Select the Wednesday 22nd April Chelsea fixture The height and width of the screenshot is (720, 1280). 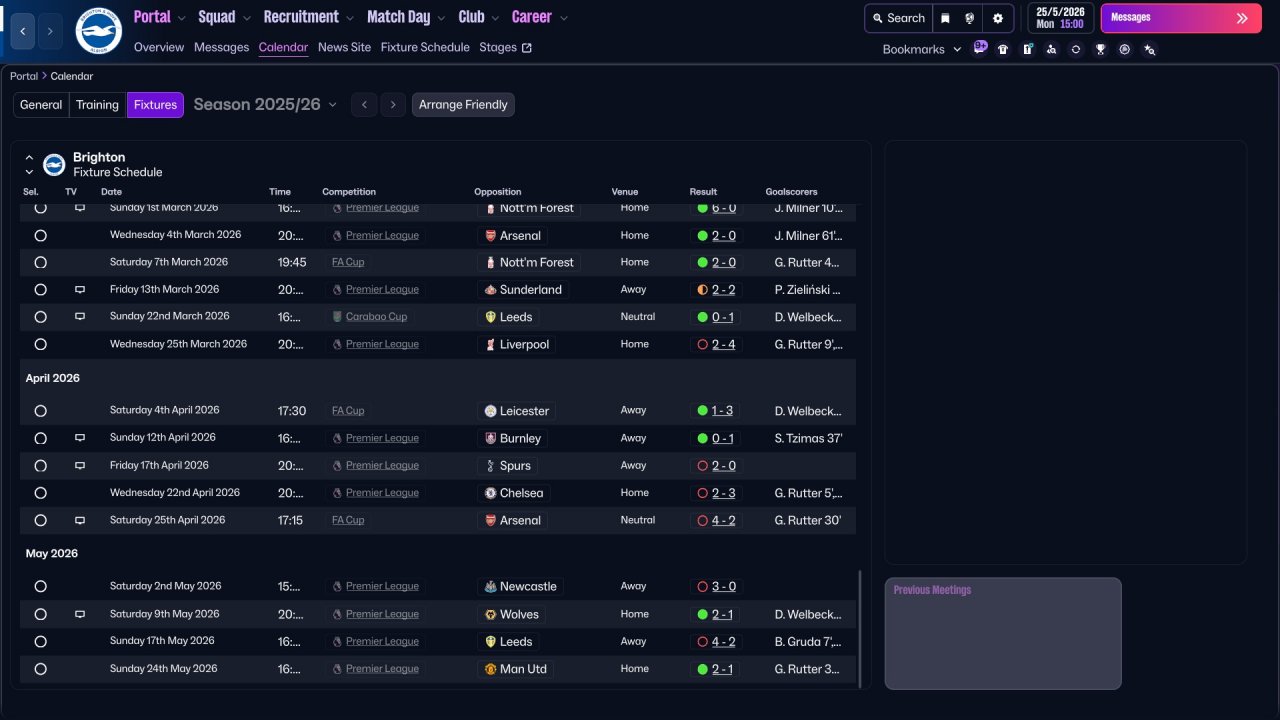click(x=40, y=493)
